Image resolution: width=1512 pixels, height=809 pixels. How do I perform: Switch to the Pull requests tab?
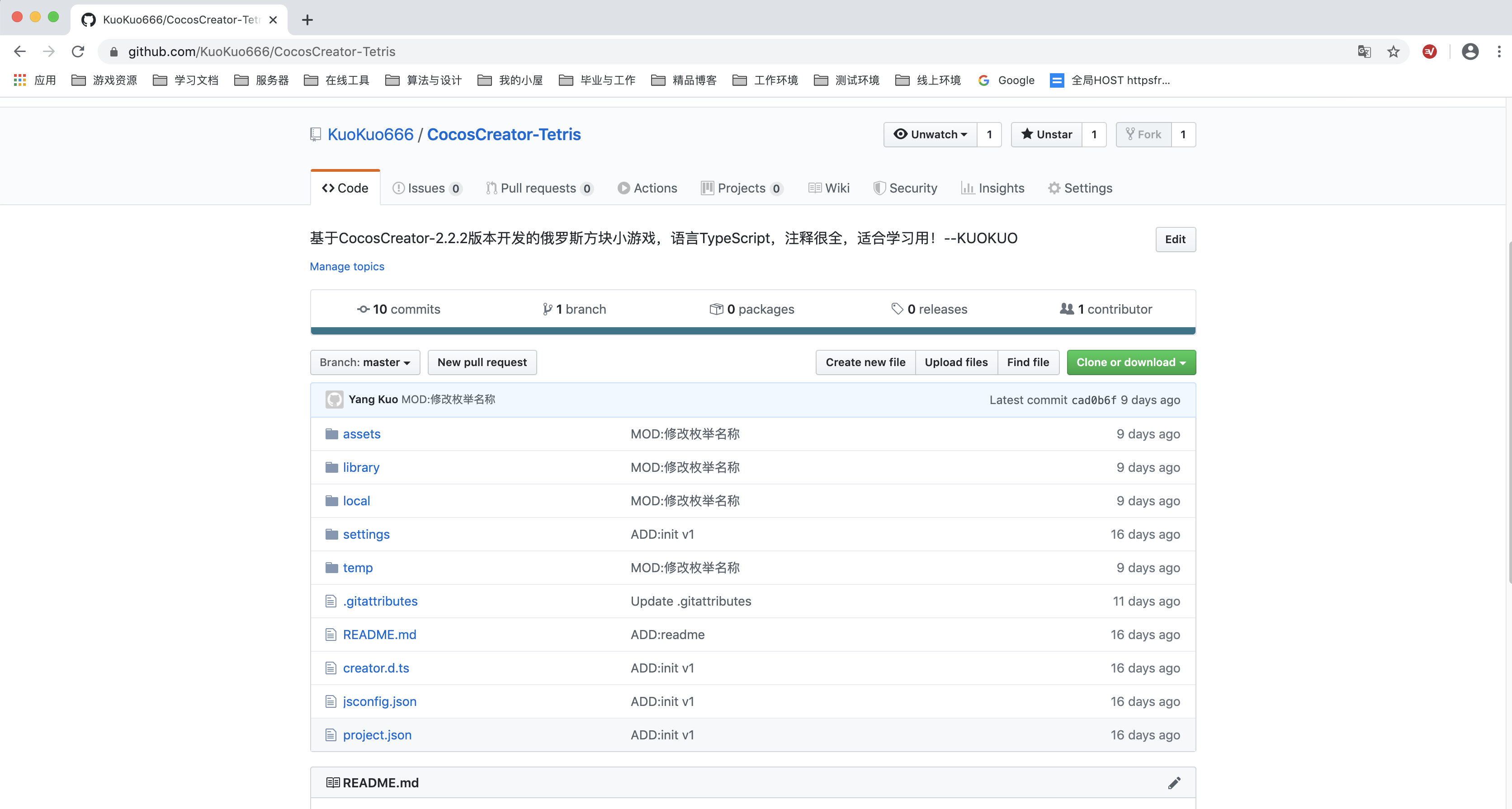pyautogui.click(x=539, y=188)
